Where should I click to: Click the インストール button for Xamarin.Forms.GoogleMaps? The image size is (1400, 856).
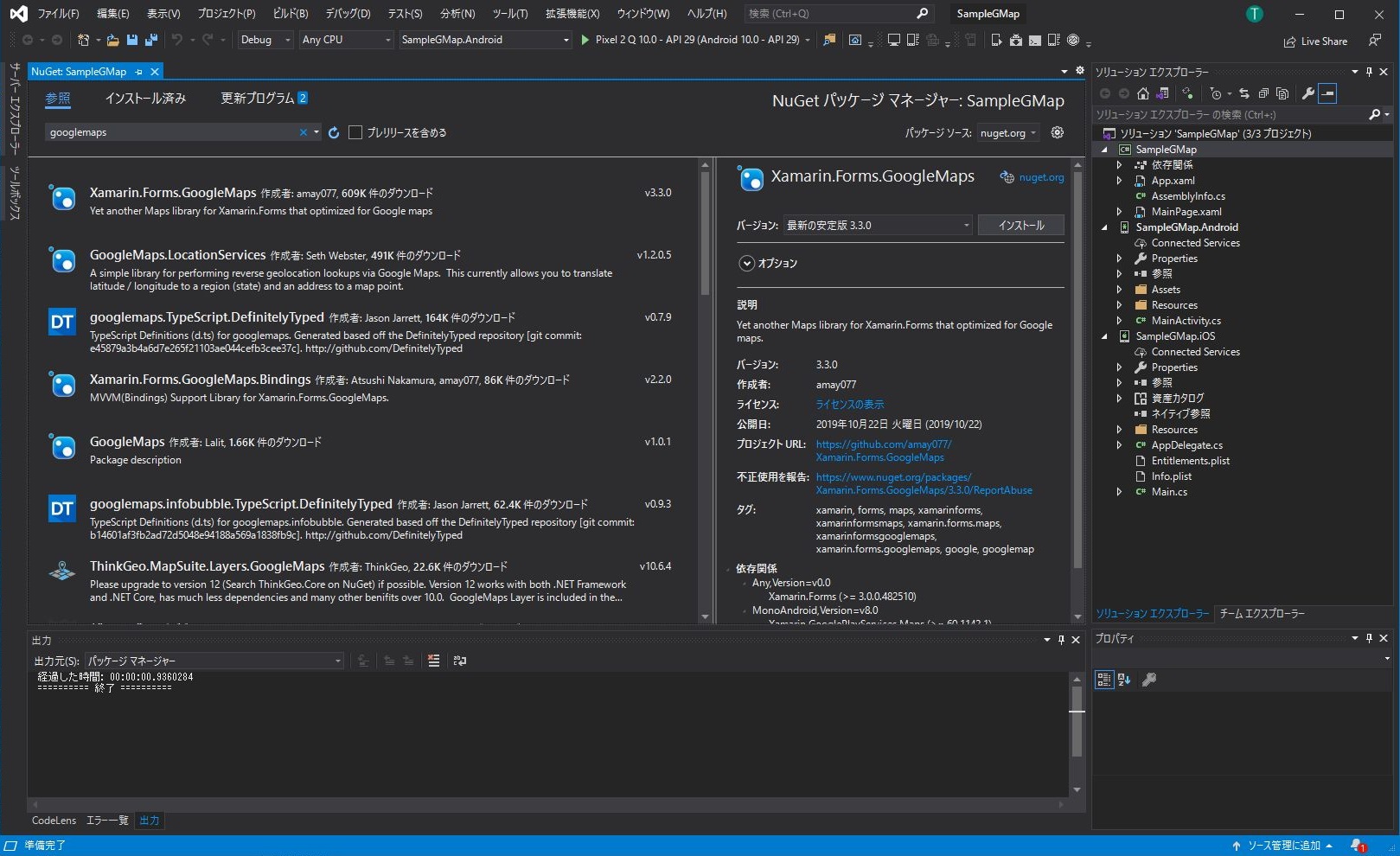(1020, 225)
